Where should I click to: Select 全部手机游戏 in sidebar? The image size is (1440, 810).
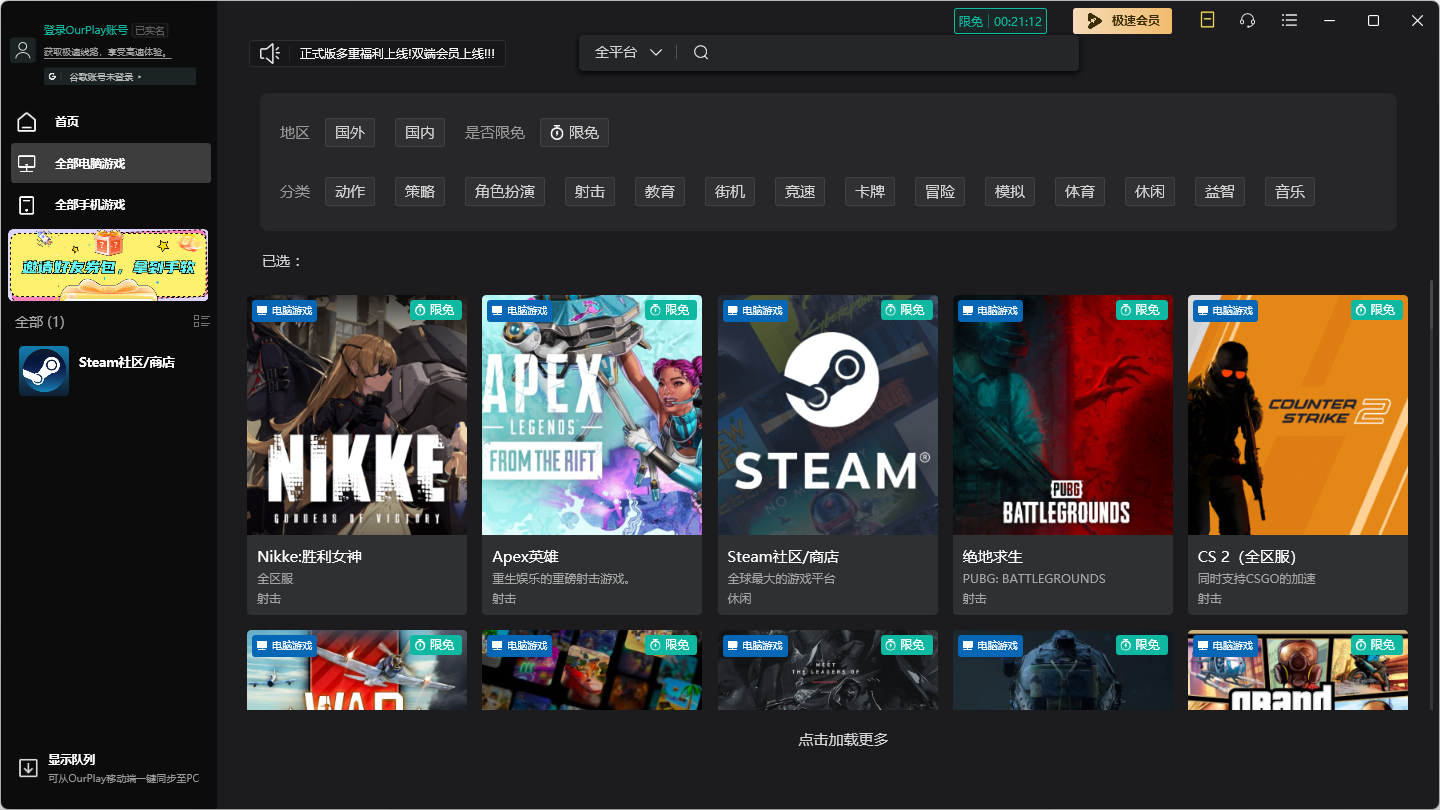point(110,205)
